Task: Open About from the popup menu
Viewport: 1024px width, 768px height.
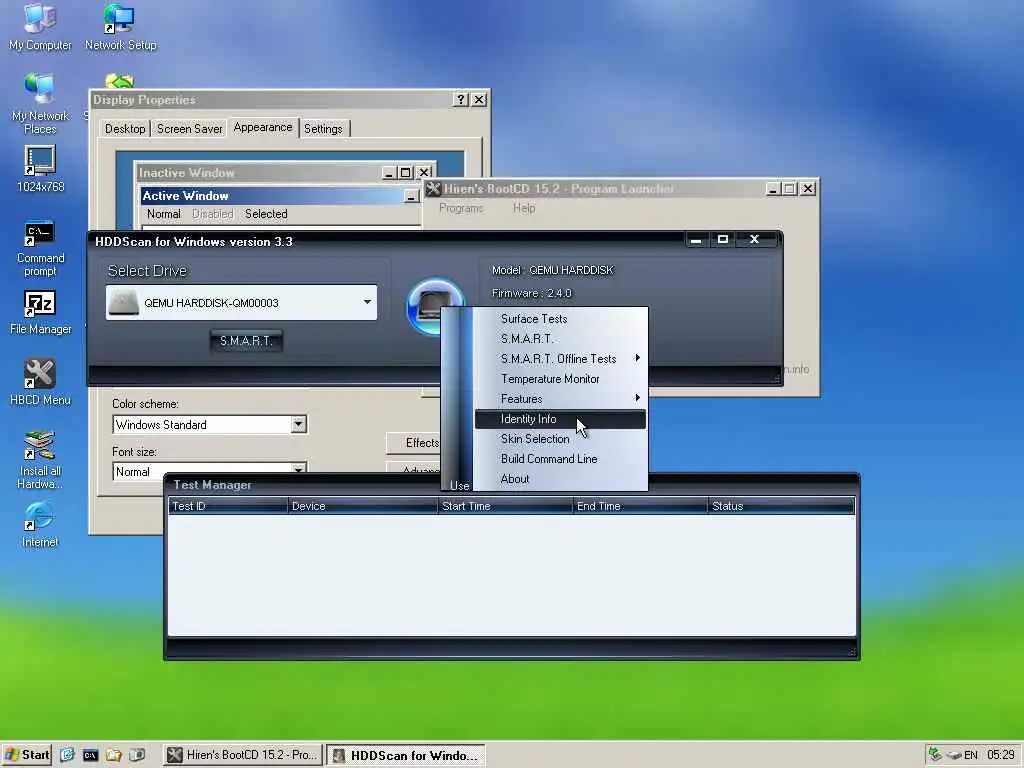Action: [x=560, y=479]
